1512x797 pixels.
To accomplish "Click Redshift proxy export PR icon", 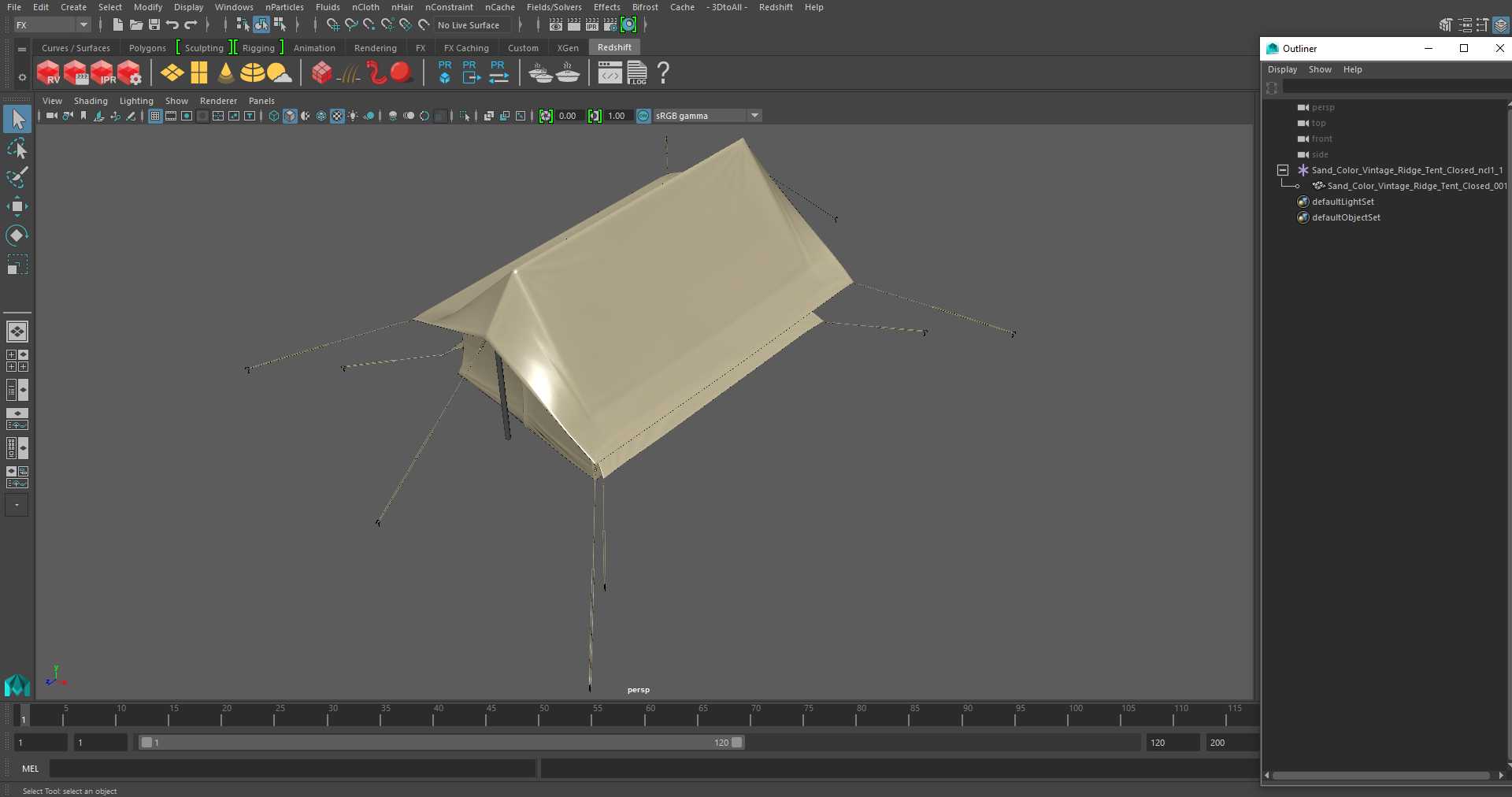I will point(471,72).
